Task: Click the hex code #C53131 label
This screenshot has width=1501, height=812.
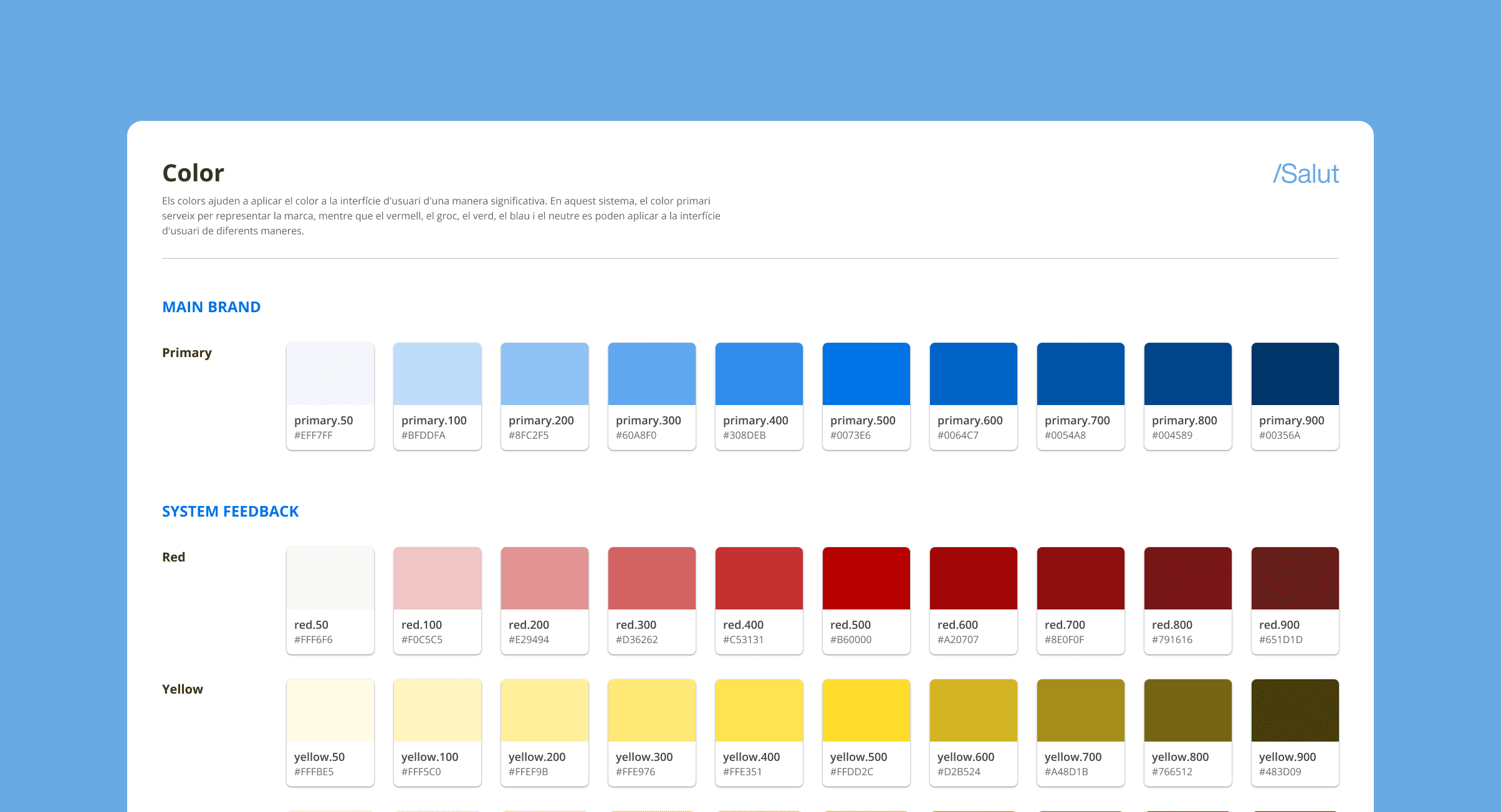Action: click(x=743, y=640)
